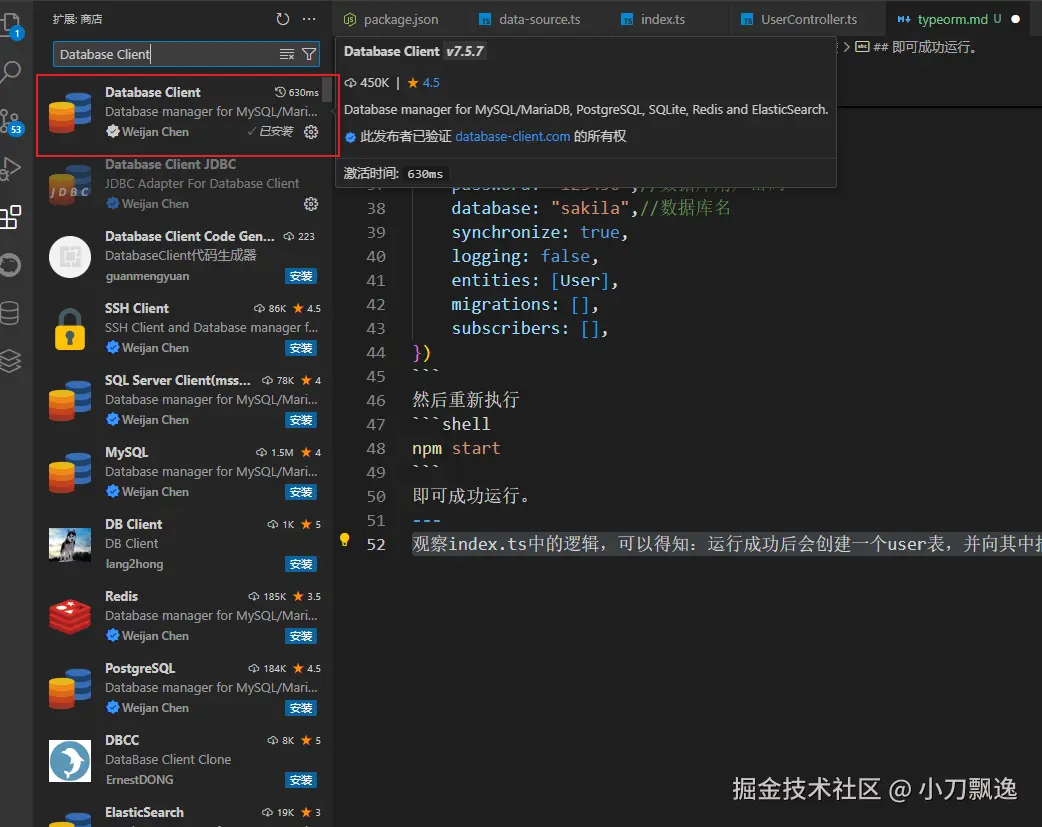
Task: Open Source Control view with 53 badge
Action: (11, 122)
